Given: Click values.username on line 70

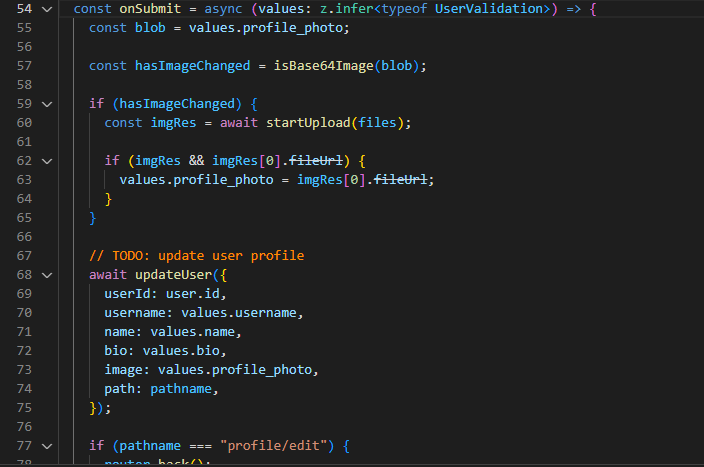Looking at the screenshot, I should click(239, 313).
